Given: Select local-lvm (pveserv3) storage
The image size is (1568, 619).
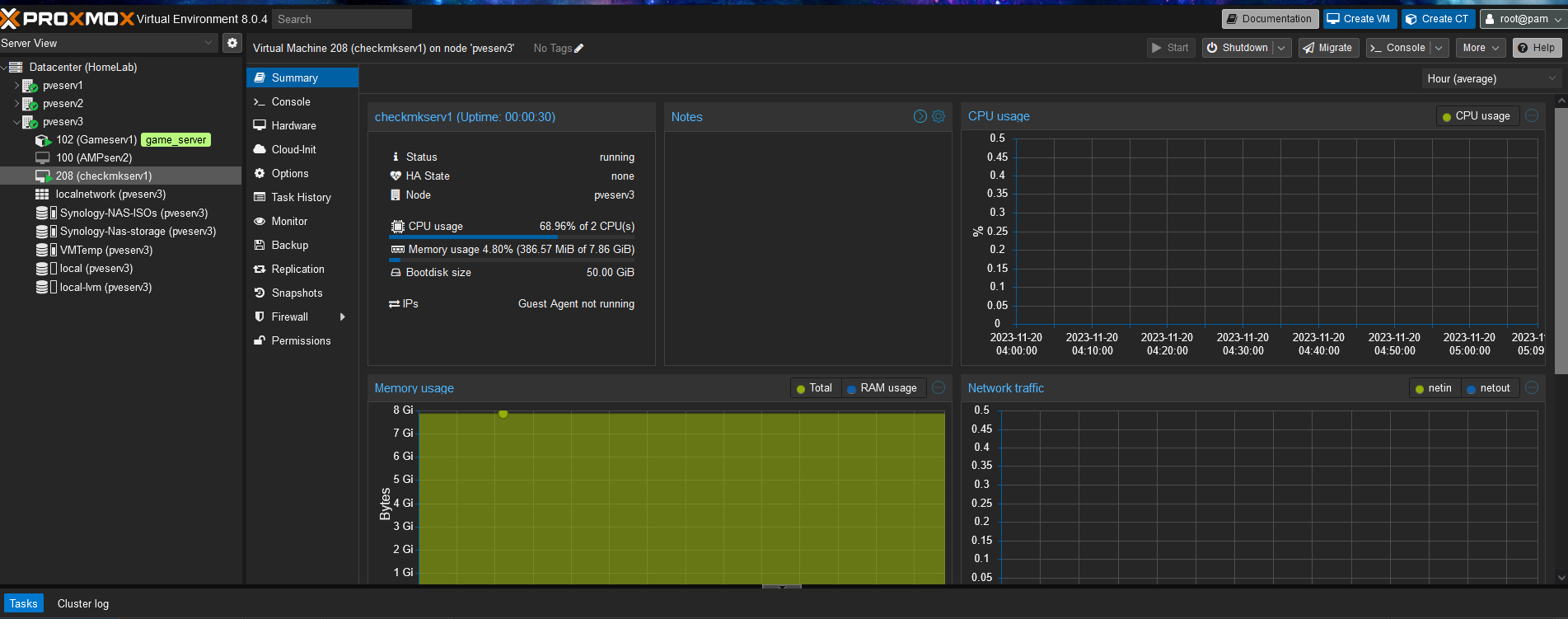Looking at the screenshot, I should tap(105, 287).
